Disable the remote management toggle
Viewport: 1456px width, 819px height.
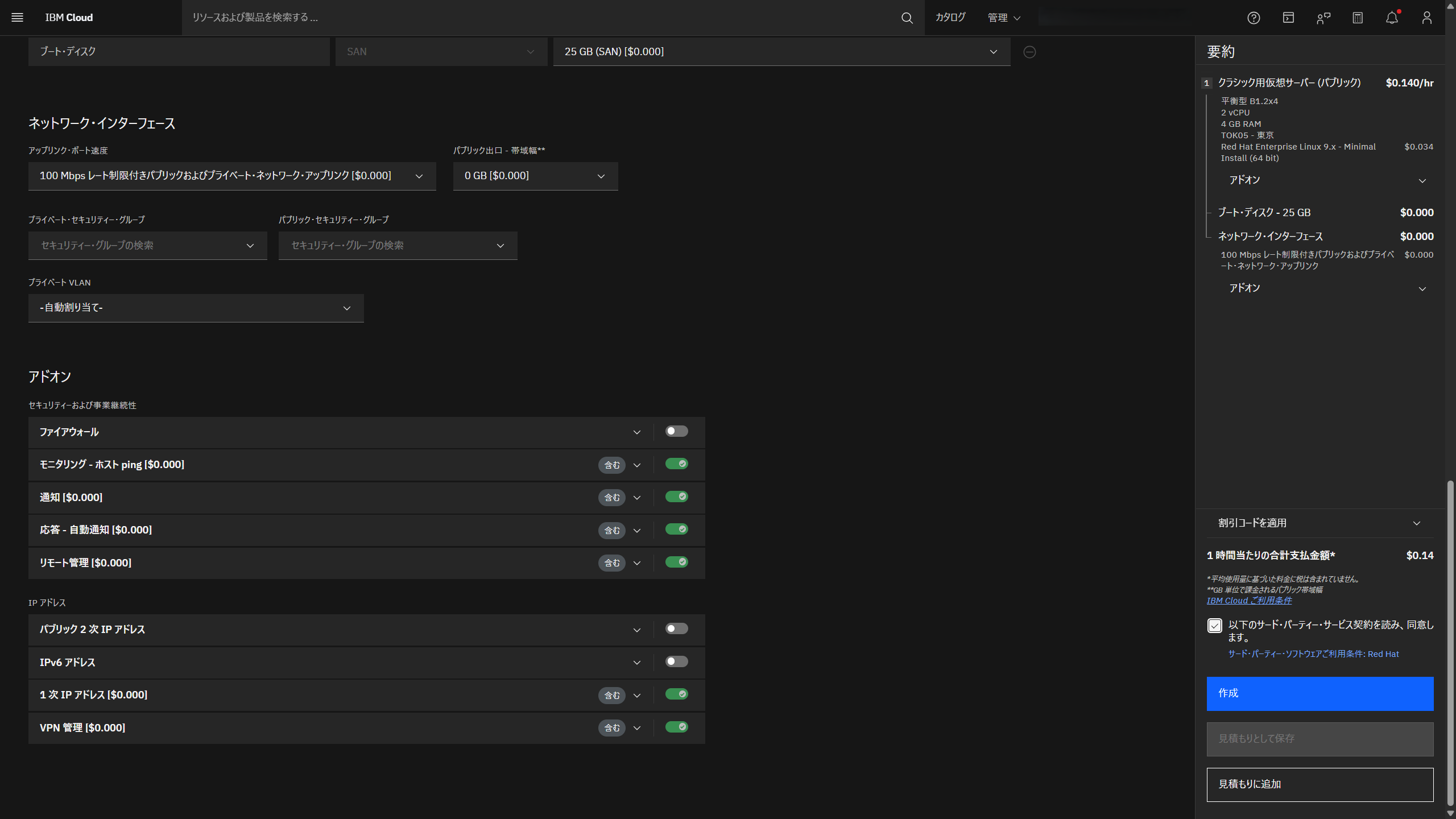[677, 562]
